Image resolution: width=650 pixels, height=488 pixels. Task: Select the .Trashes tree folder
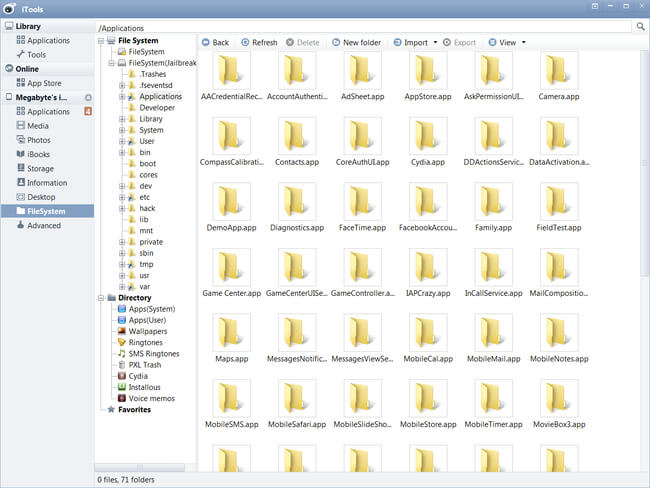[x=148, y=74]
